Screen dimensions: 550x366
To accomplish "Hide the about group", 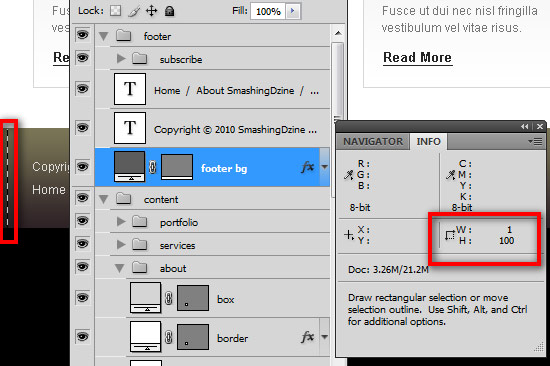I will click(x=82, y=267).
